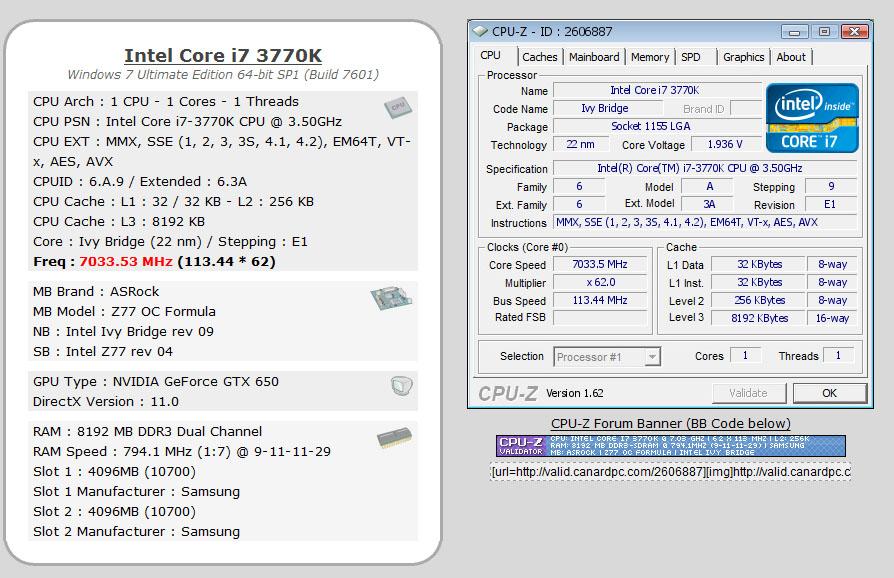
Task: Click the CPU-Z Validator forum banner
Action: (x=670, y=446)
